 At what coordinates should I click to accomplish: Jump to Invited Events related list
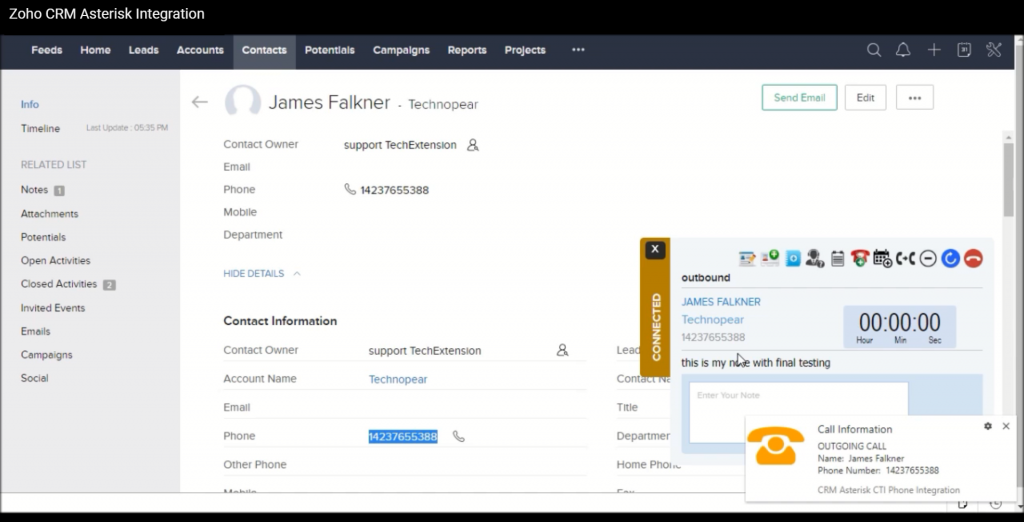[53, 308]
